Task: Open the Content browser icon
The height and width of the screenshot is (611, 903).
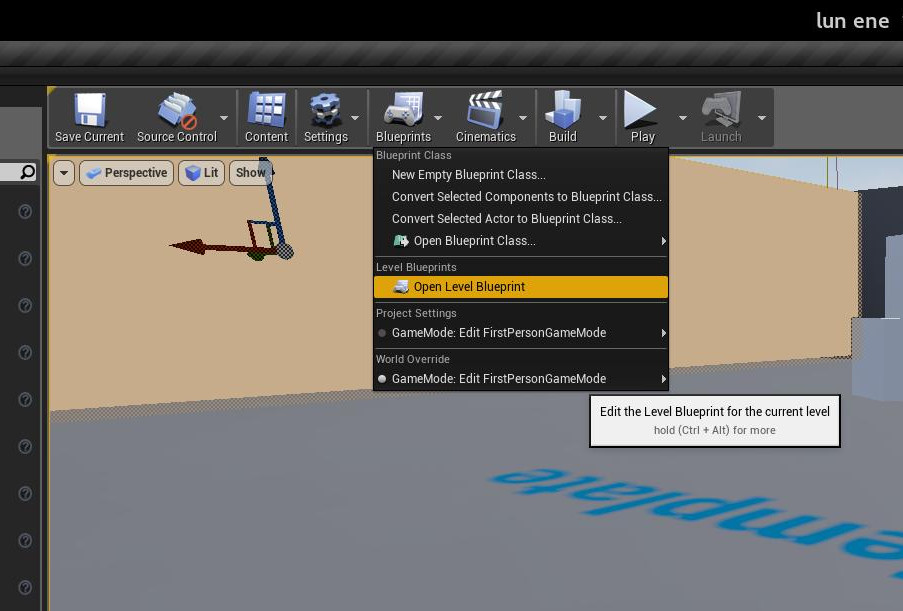Action: coord(266,110)
